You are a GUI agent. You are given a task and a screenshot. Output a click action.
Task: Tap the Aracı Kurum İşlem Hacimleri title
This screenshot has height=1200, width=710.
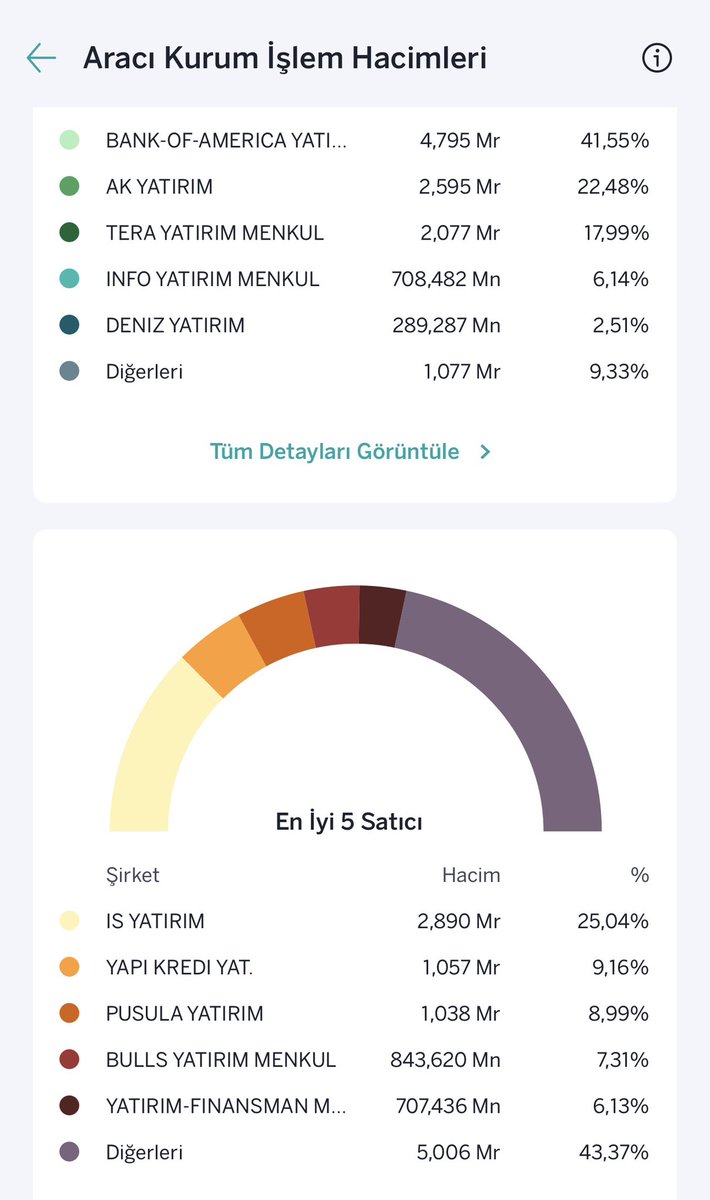click(285, 58)
